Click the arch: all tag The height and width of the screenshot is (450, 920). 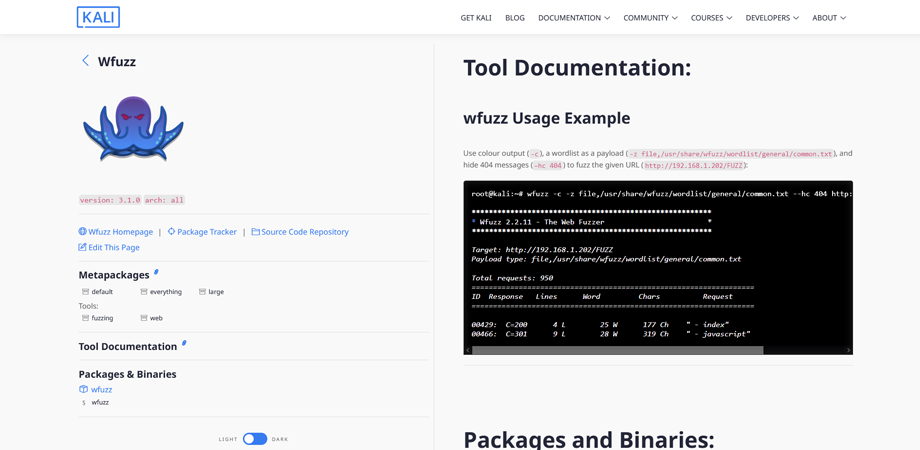tap(164, 200)
